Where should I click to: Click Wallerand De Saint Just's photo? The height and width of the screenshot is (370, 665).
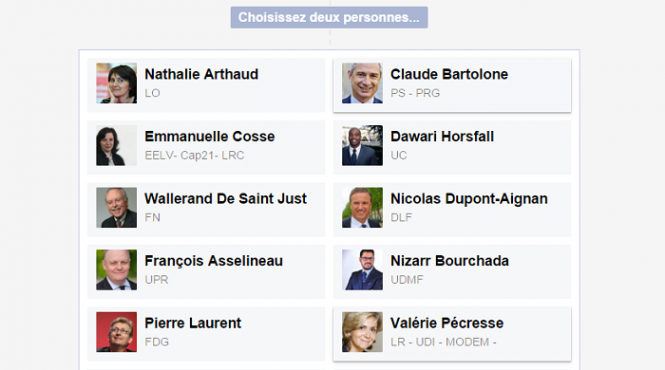pos(117,207)
